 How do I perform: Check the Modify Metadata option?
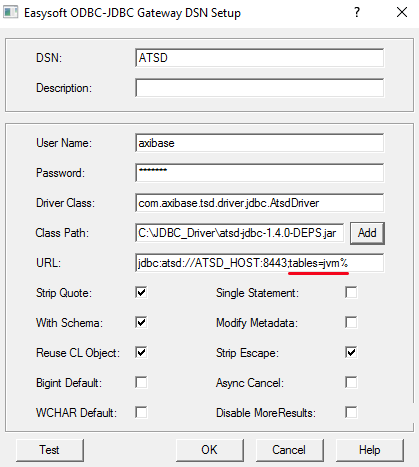click(351, 323)
